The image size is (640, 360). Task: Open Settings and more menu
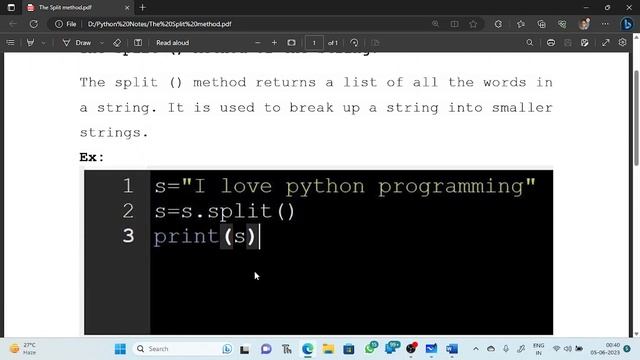point(605,24)
